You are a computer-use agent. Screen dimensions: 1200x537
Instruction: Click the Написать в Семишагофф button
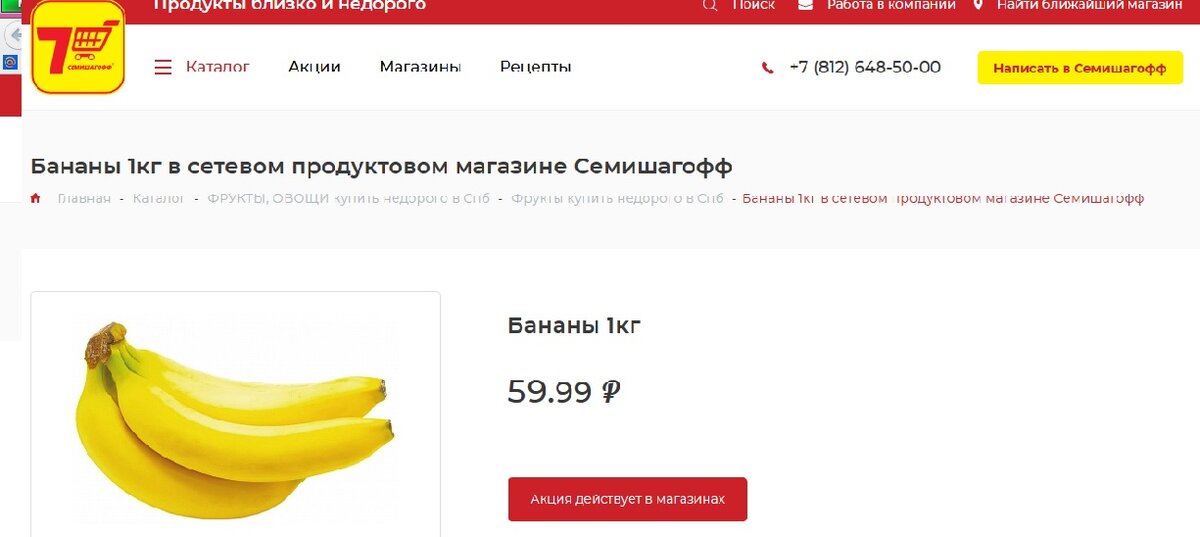[x=1080, y=68]
